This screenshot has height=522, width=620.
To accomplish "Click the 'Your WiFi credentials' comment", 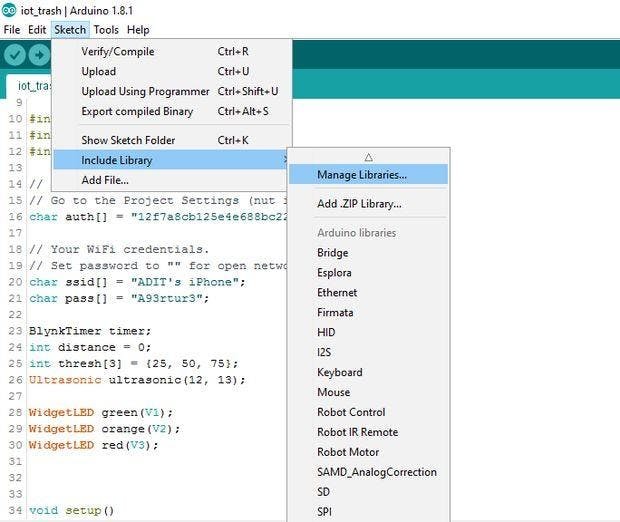I will click(119, 250).
